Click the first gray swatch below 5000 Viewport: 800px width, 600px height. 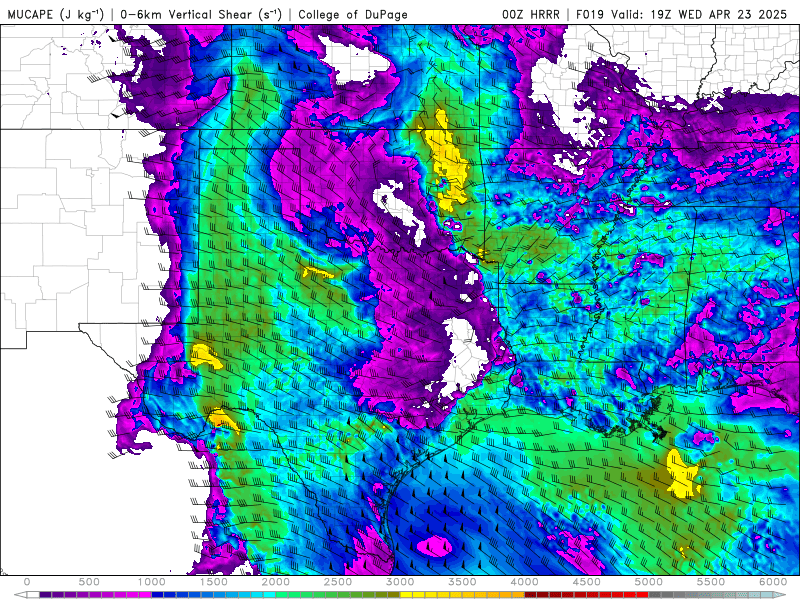point(655,595)
